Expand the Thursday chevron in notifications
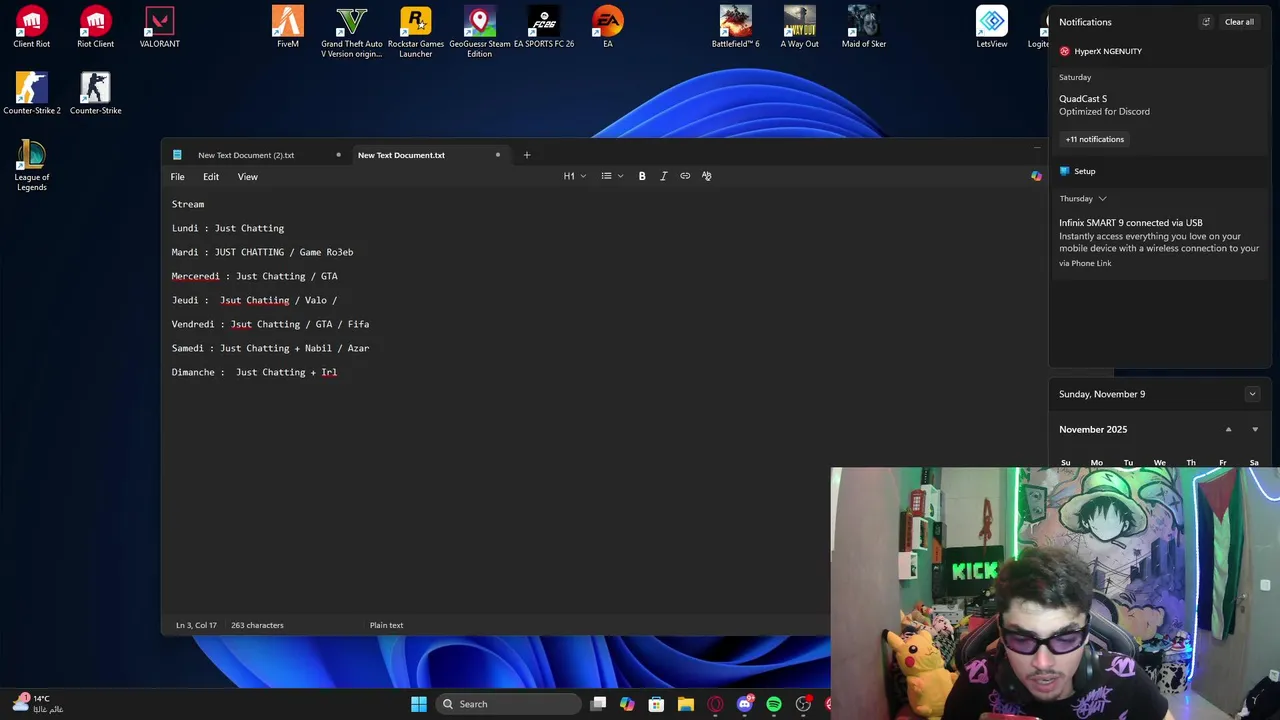Viewport: 1280px width, 720px height. pos(1102,199)
